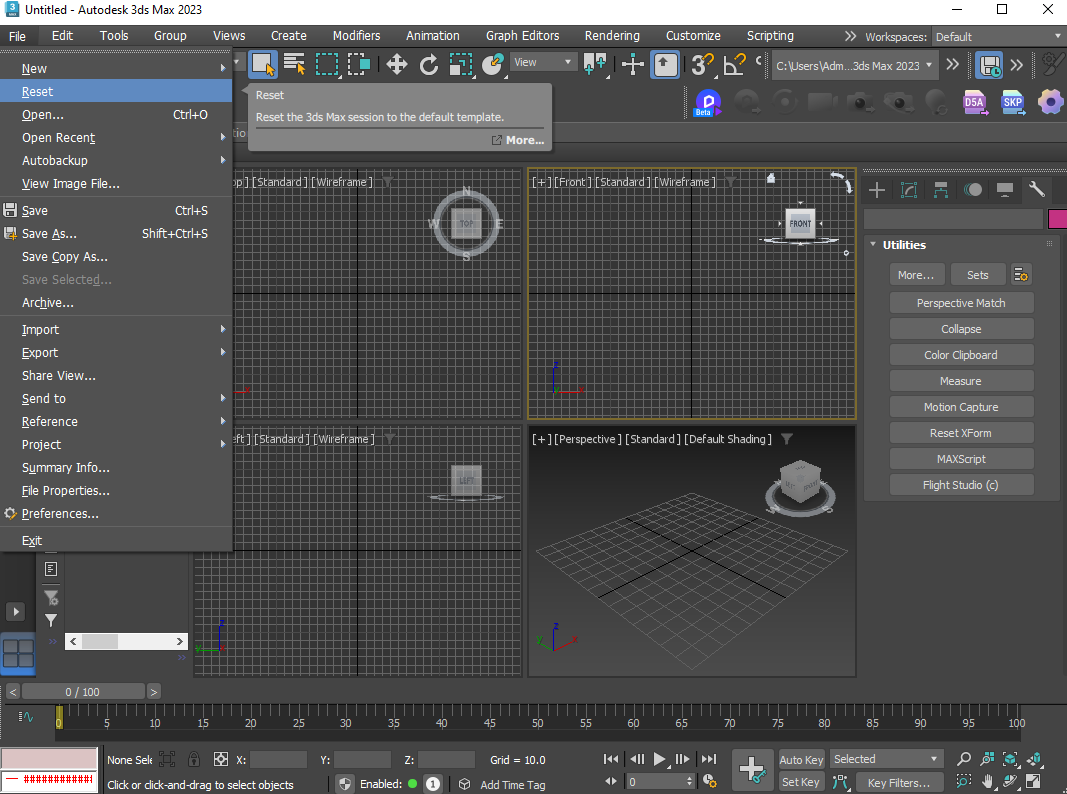This screenshot has width=1067, height=794.
Task: Choose the Rectangular Selection Region tool
Action: 327,65
